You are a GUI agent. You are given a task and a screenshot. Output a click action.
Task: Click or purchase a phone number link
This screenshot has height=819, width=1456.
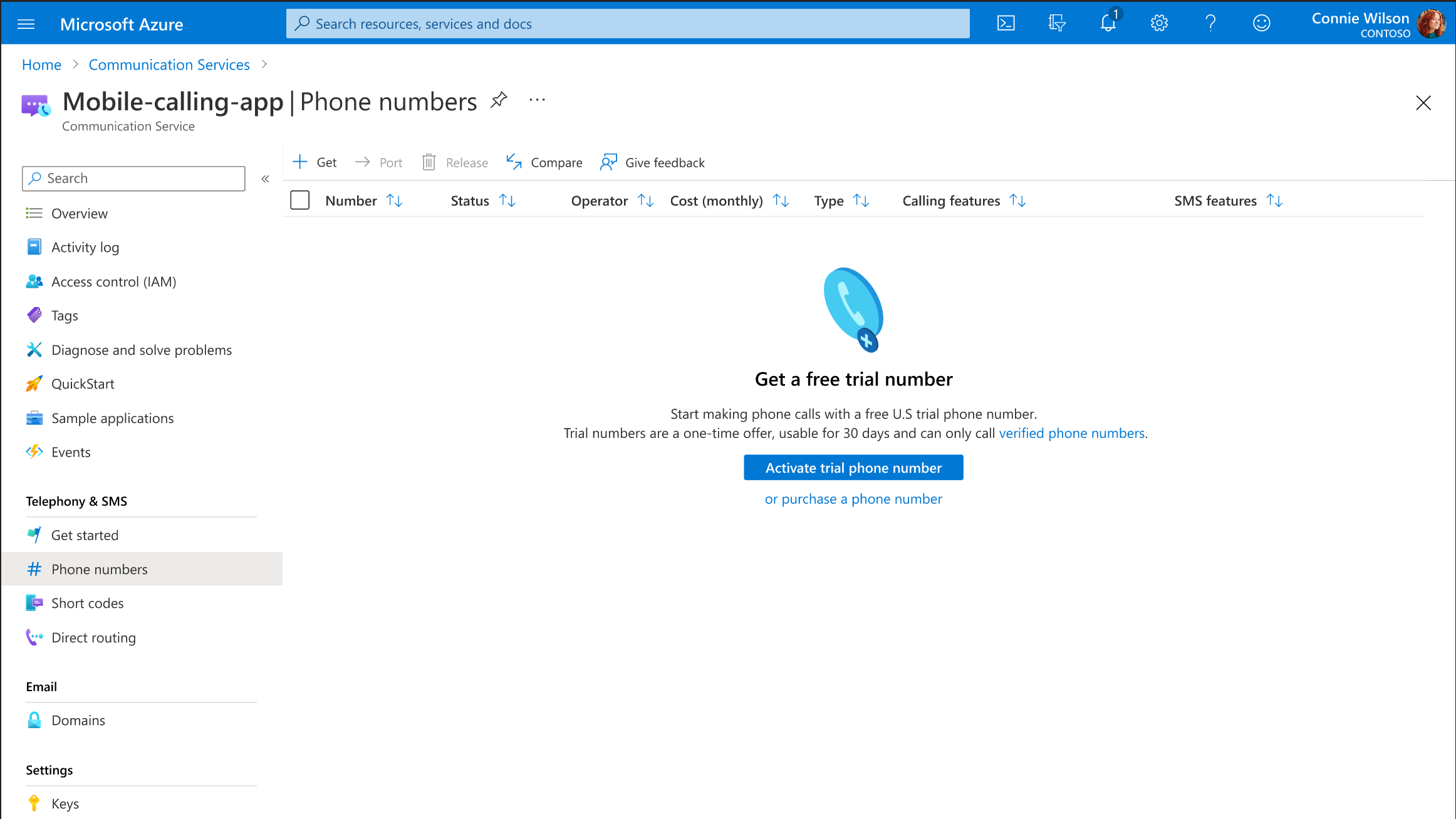pos(853,498)
